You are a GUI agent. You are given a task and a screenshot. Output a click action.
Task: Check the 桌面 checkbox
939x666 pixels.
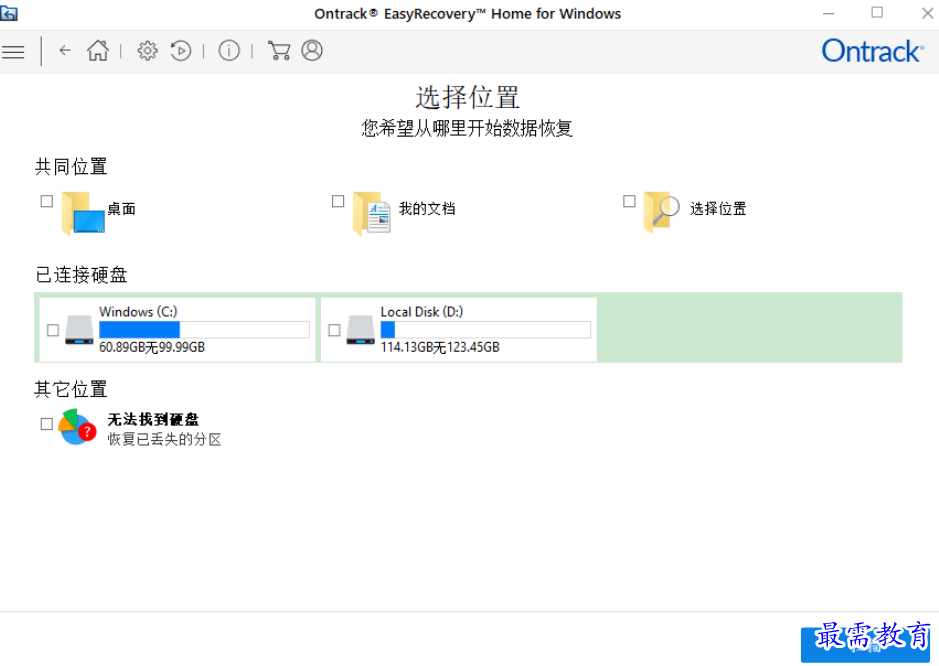click(47, 201)
